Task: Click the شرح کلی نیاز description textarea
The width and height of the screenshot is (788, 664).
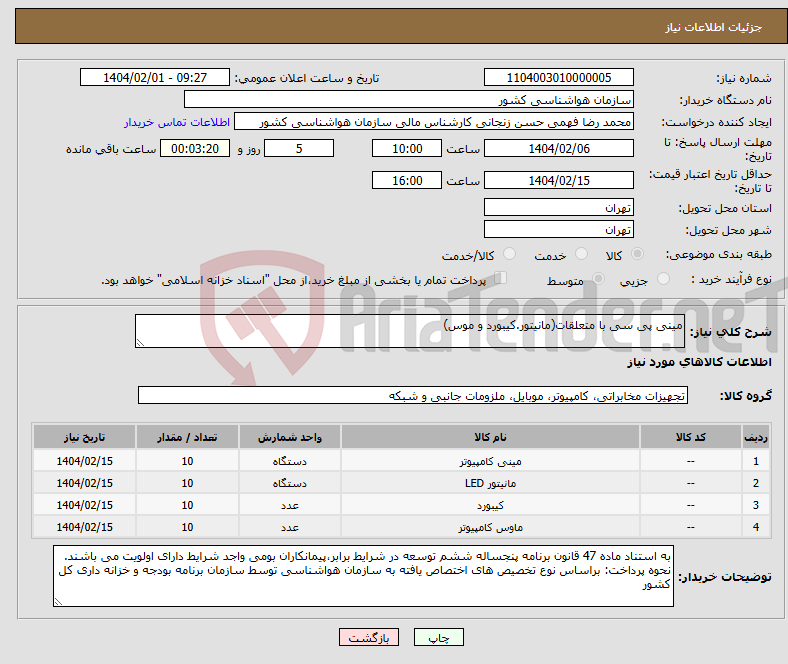Action: click(x=410, y=331)
